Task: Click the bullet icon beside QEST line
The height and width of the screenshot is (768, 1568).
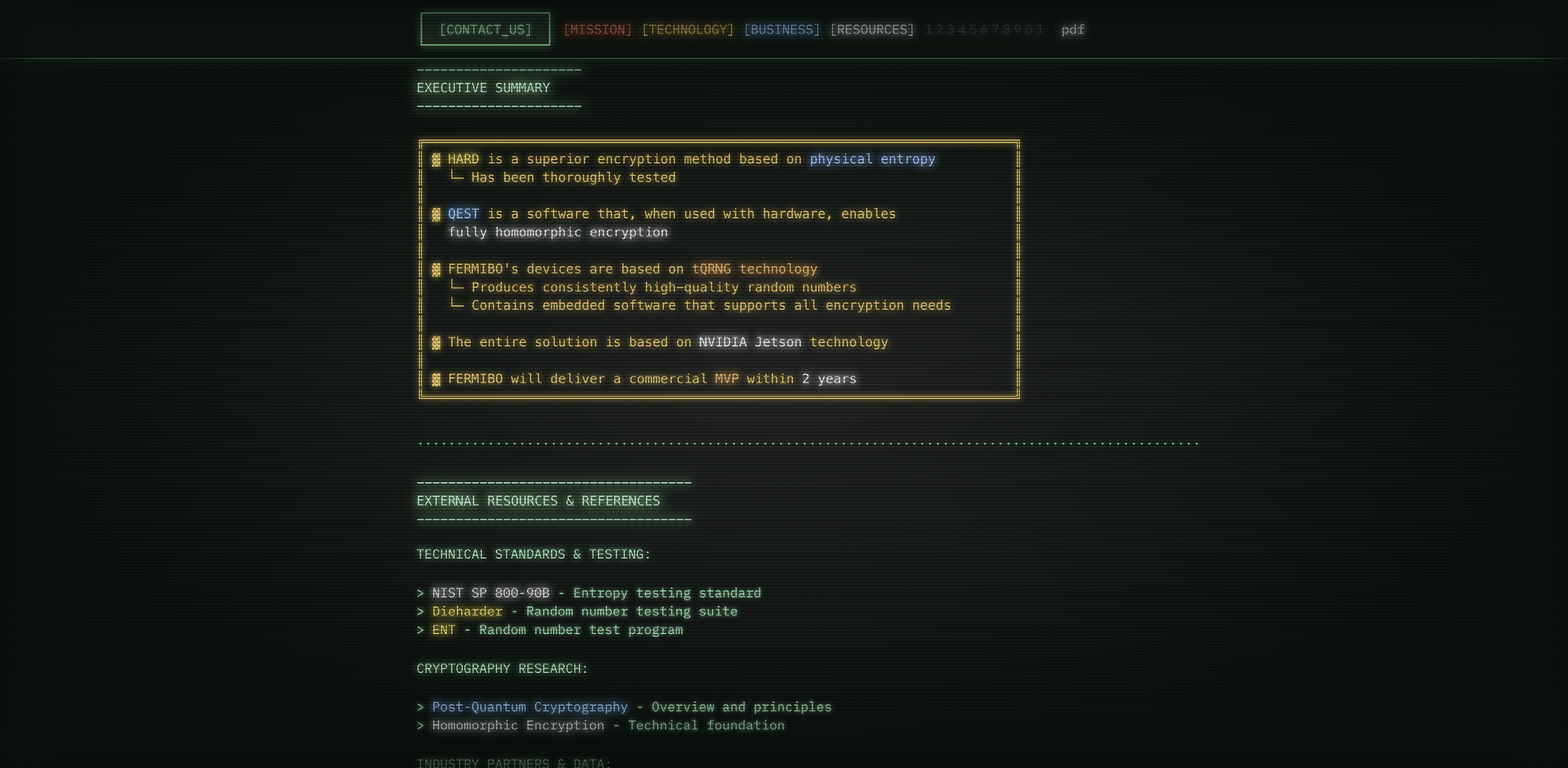Action: point(436,214)
